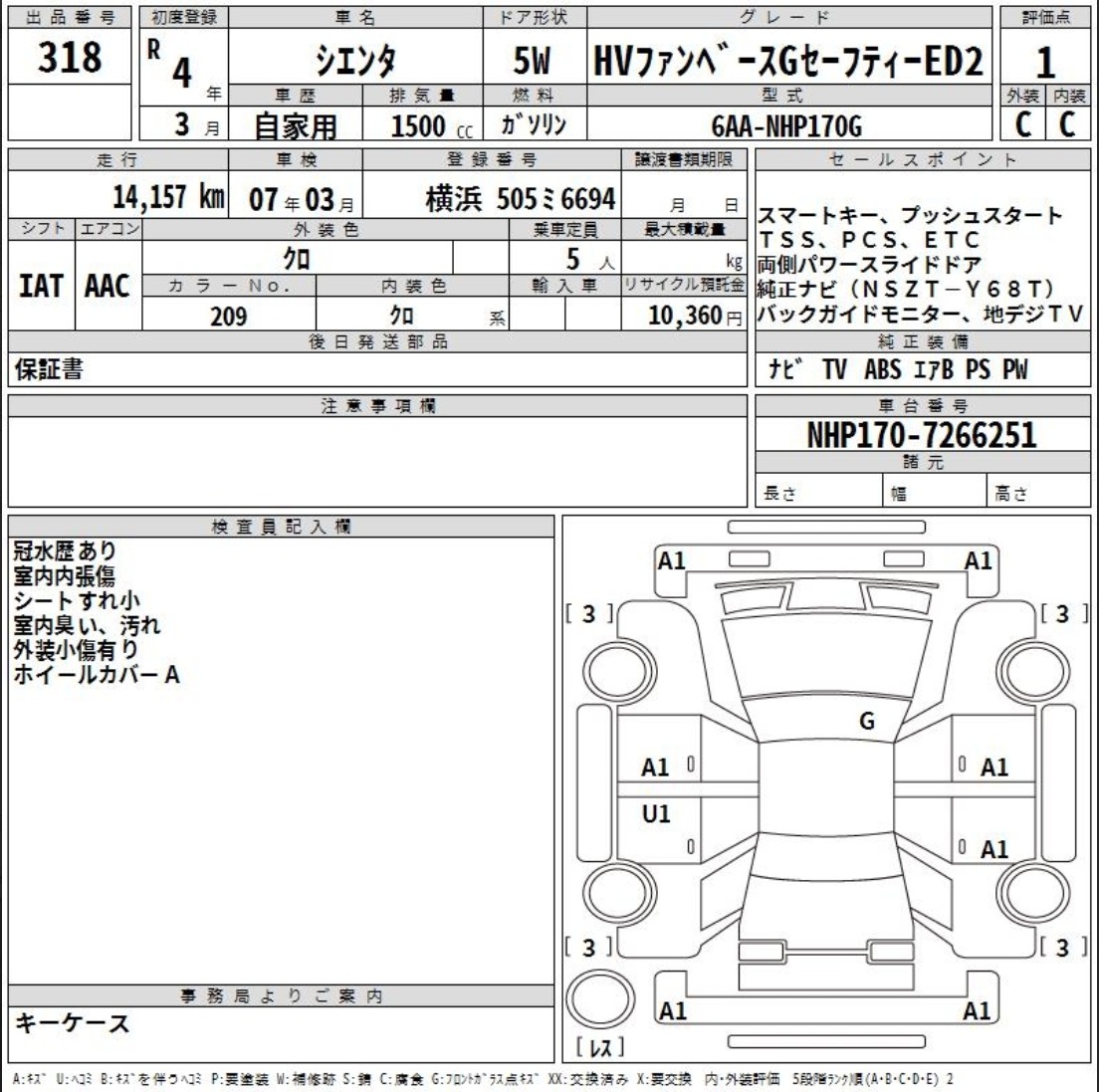Select the 譲渡書類期限 header
Image resolution: width=1099 pixels, height=1092 pixels.
tap(684, 159)
